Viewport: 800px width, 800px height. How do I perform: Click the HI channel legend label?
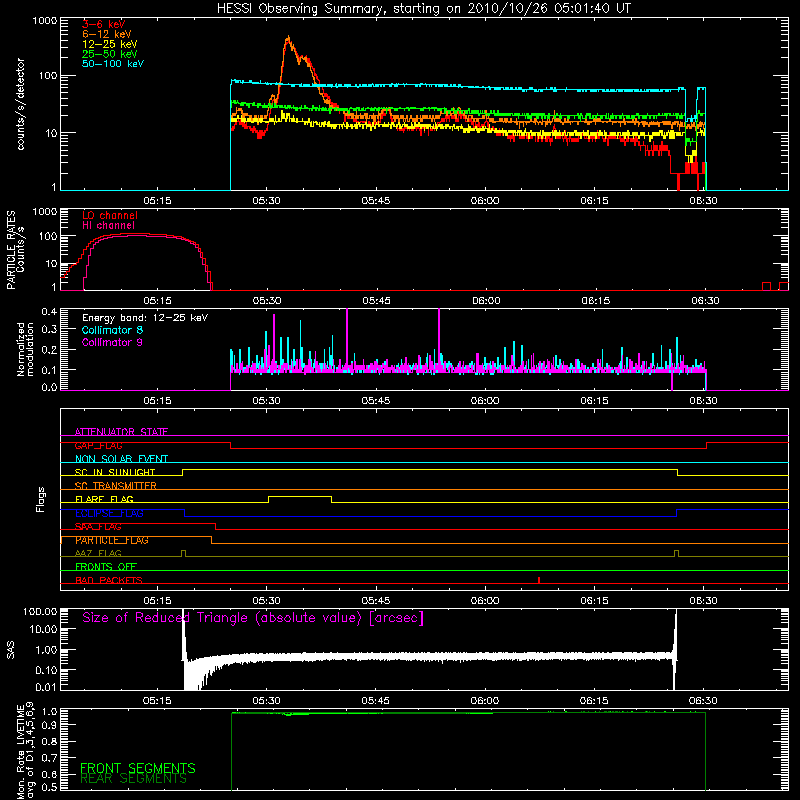coord(109,226)
